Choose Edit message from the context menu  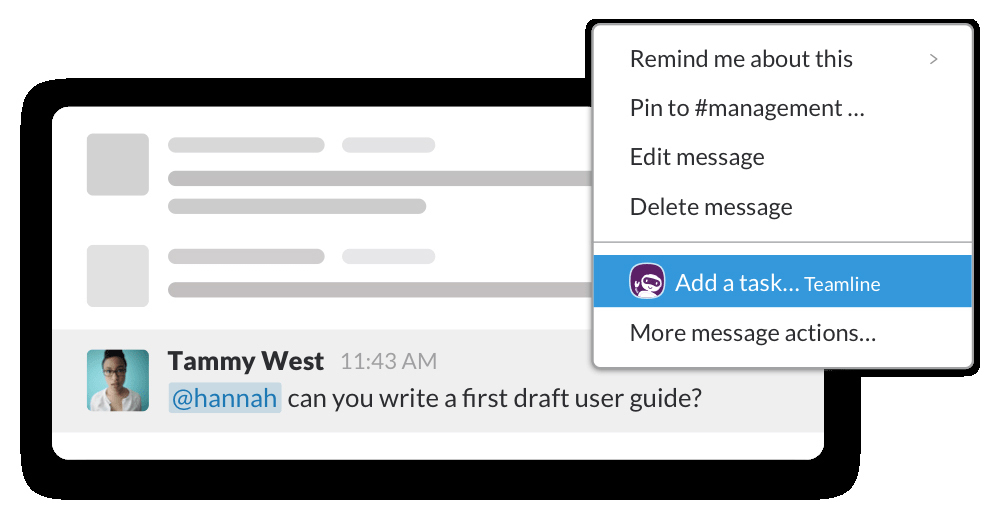[x=697, y=157]
